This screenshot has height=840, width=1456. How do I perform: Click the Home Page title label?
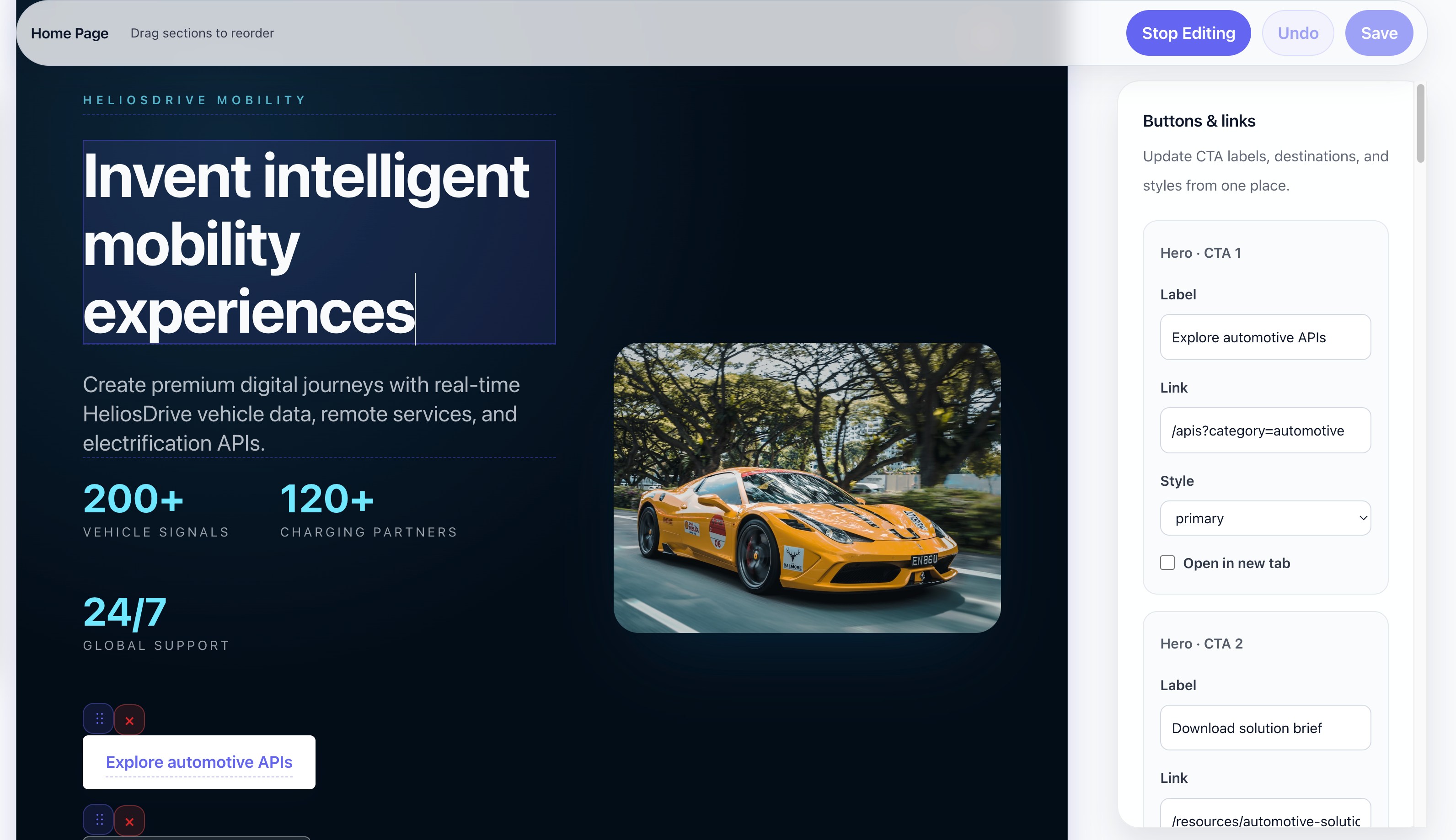coord(69,33)
